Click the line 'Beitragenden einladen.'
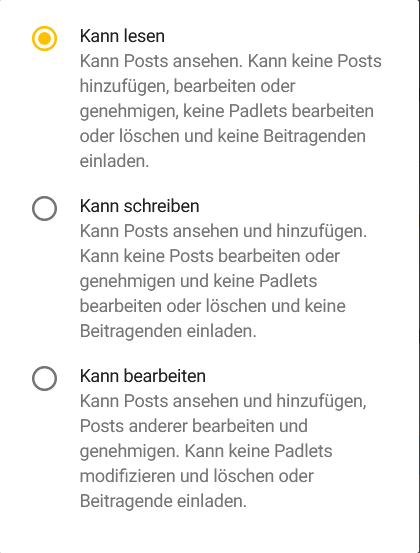The height and width of the screenshot is (553, 420). click(x=168, y=331)
